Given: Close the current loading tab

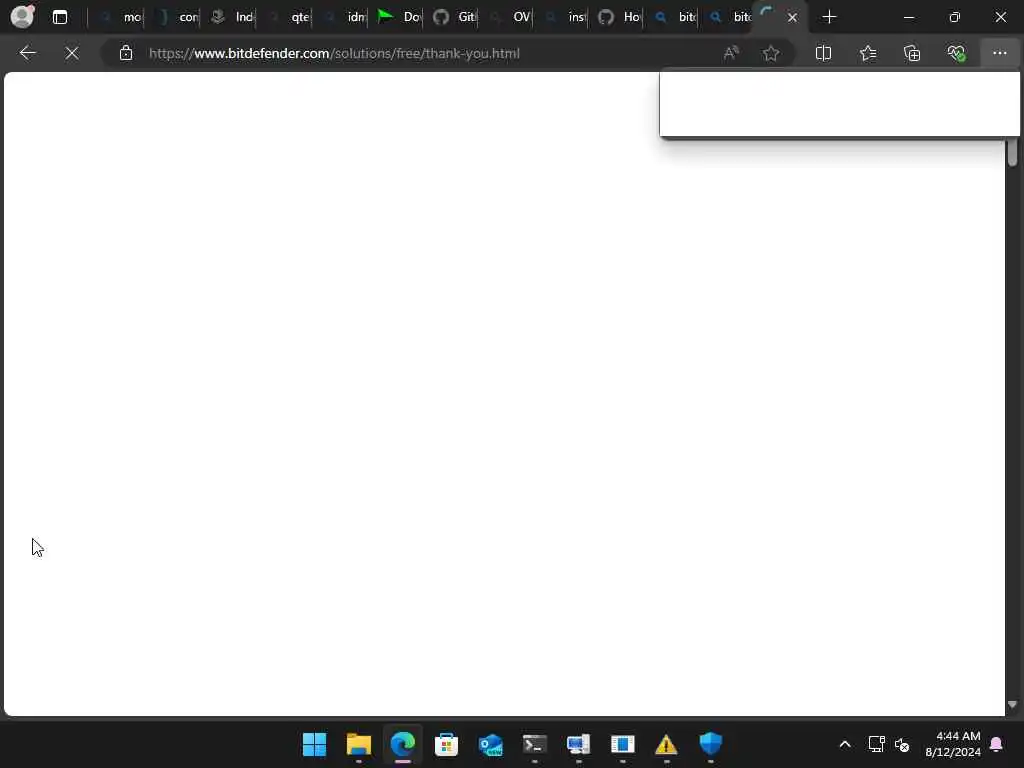Looking at the screenshot, I should [792, 18].
